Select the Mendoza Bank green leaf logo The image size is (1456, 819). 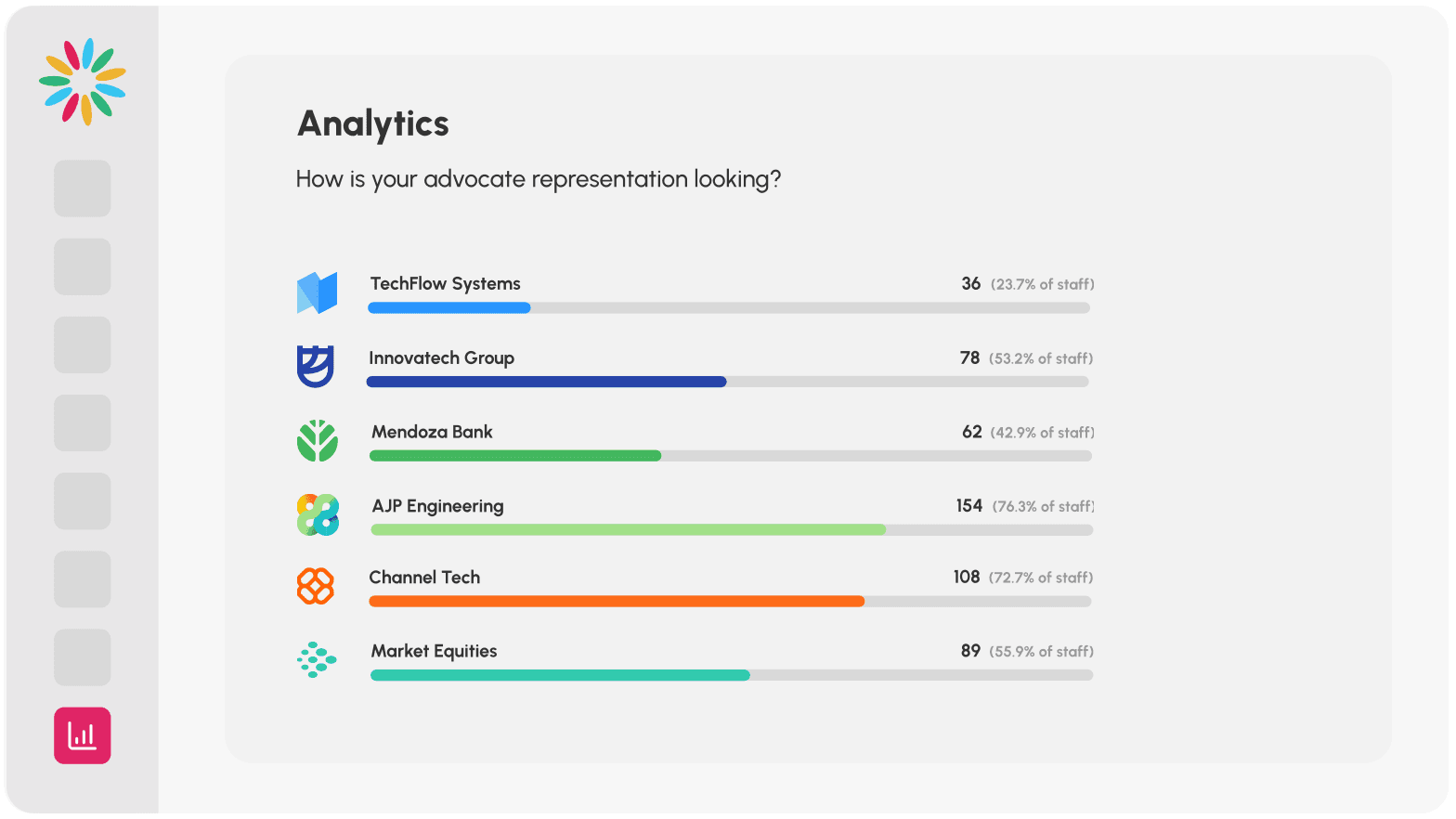[317, 440]
